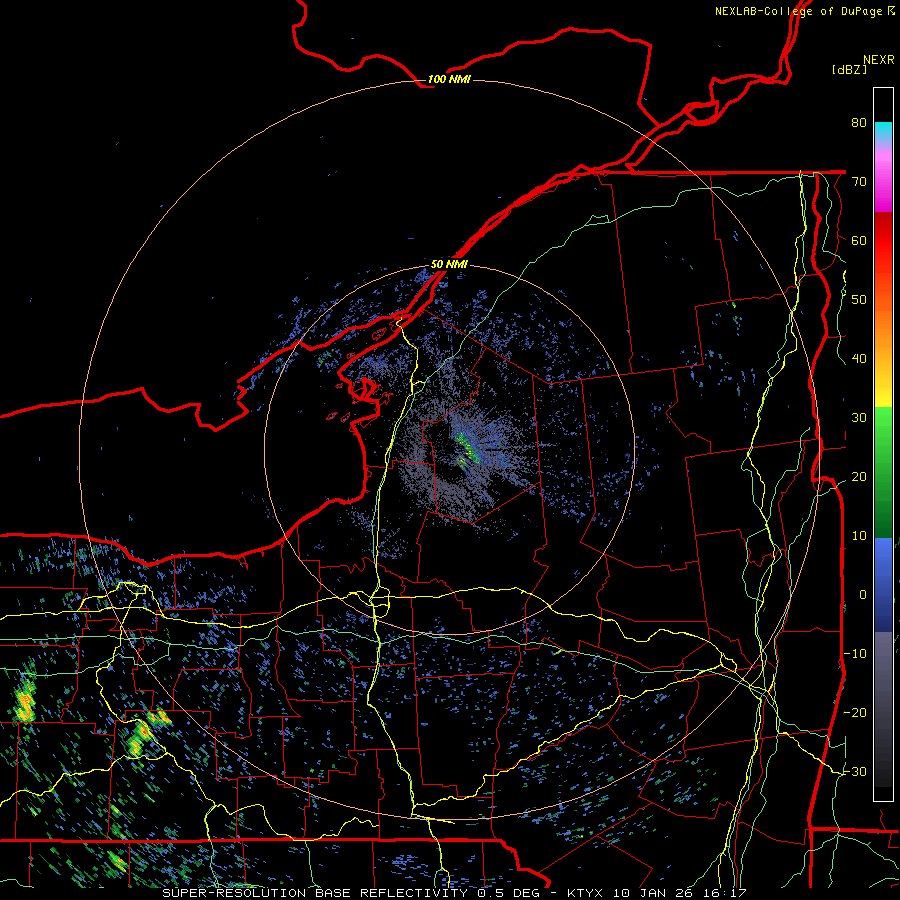Click the [dBZ] units label
The width and height of the screenshot is (900, 900).
coord(849,69)
